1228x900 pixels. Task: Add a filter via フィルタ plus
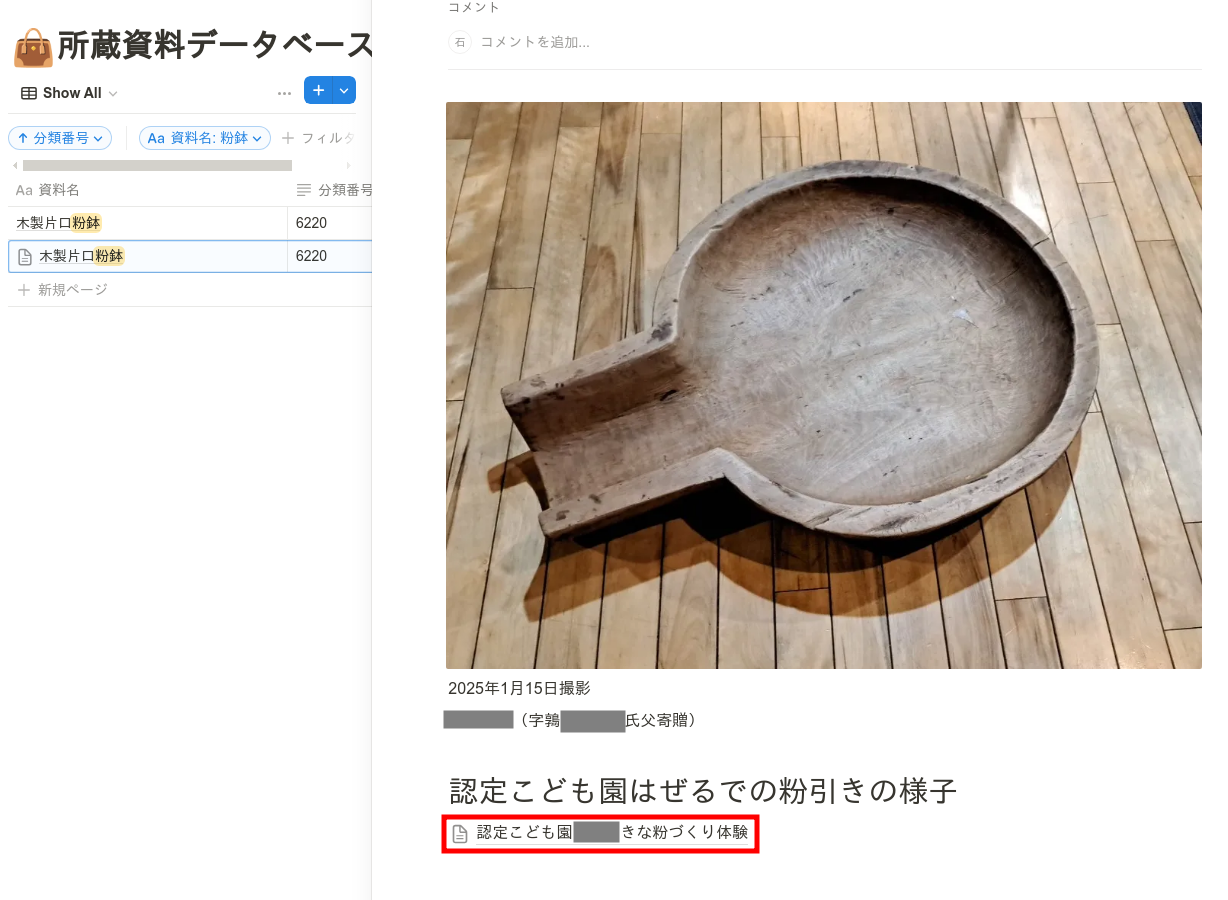318,138
